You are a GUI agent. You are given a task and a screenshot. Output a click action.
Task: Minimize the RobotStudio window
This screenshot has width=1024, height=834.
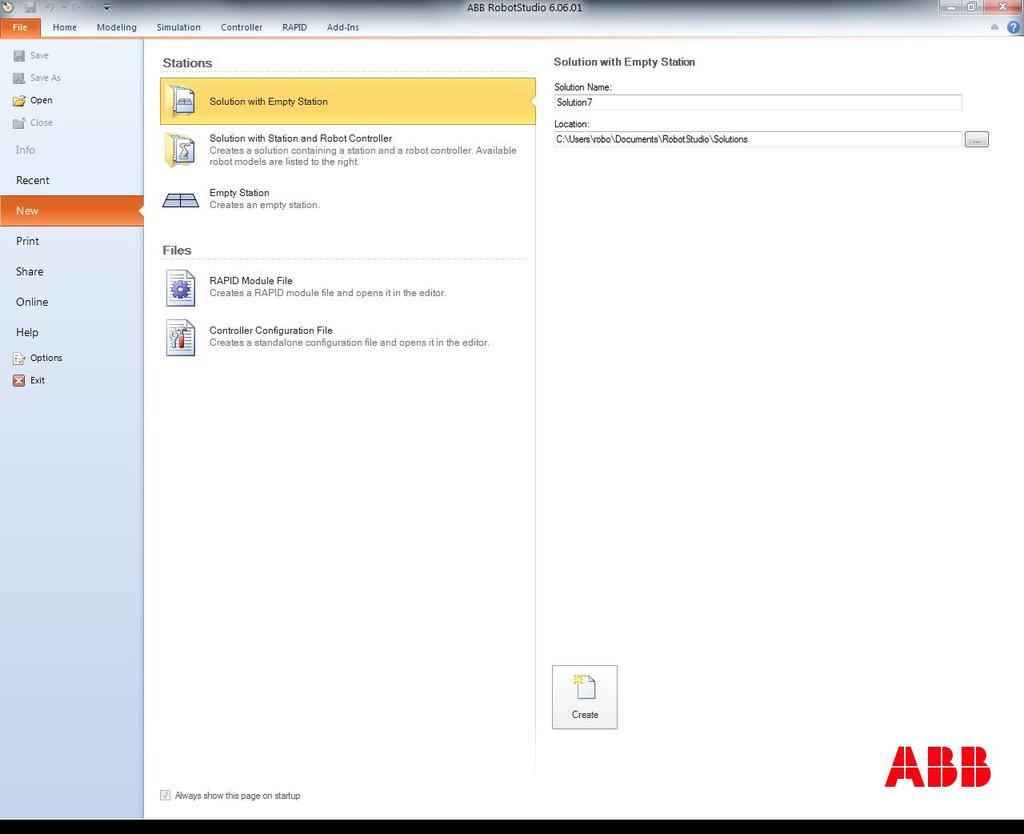[950, 7]
